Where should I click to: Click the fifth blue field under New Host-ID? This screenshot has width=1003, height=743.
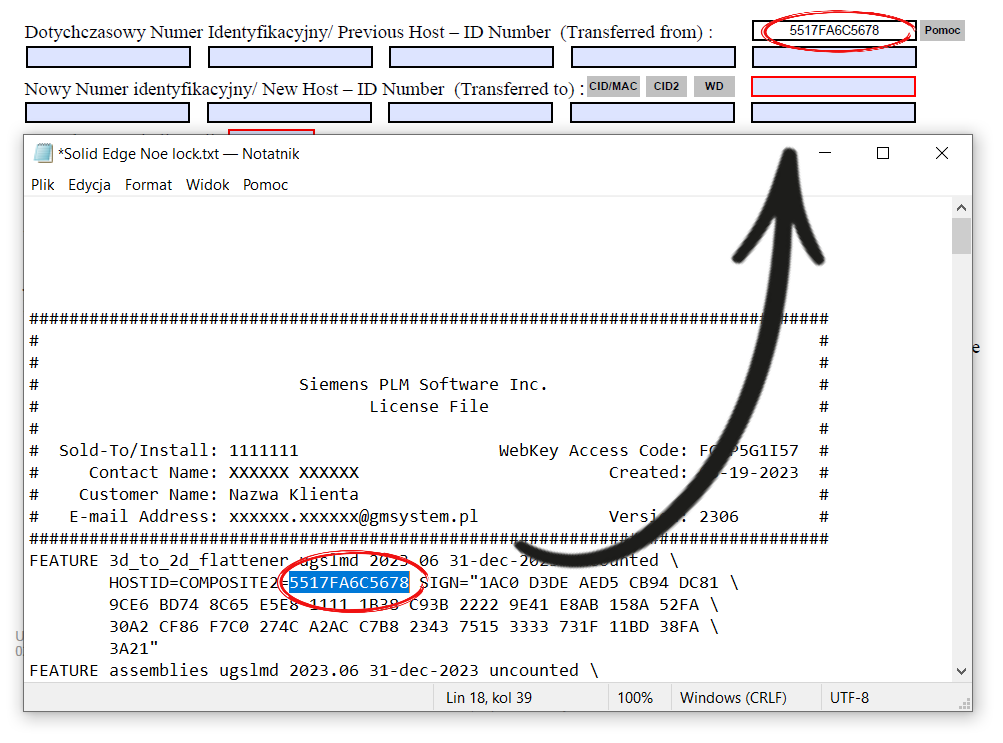833,113
